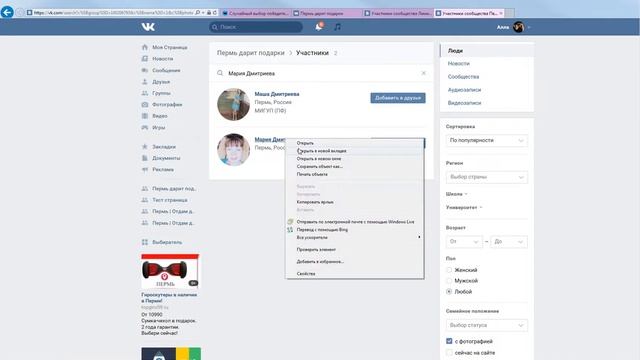Open the Выбор статуса marital status dropdown
This screenshot has height=360, width=640.
[487, 325]
